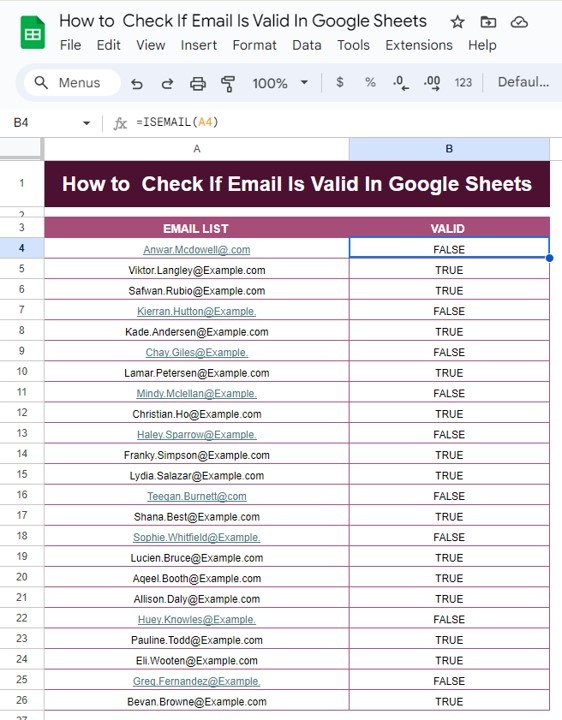Click the Haley.Sparrow@Example. link

tap(197, 434)
